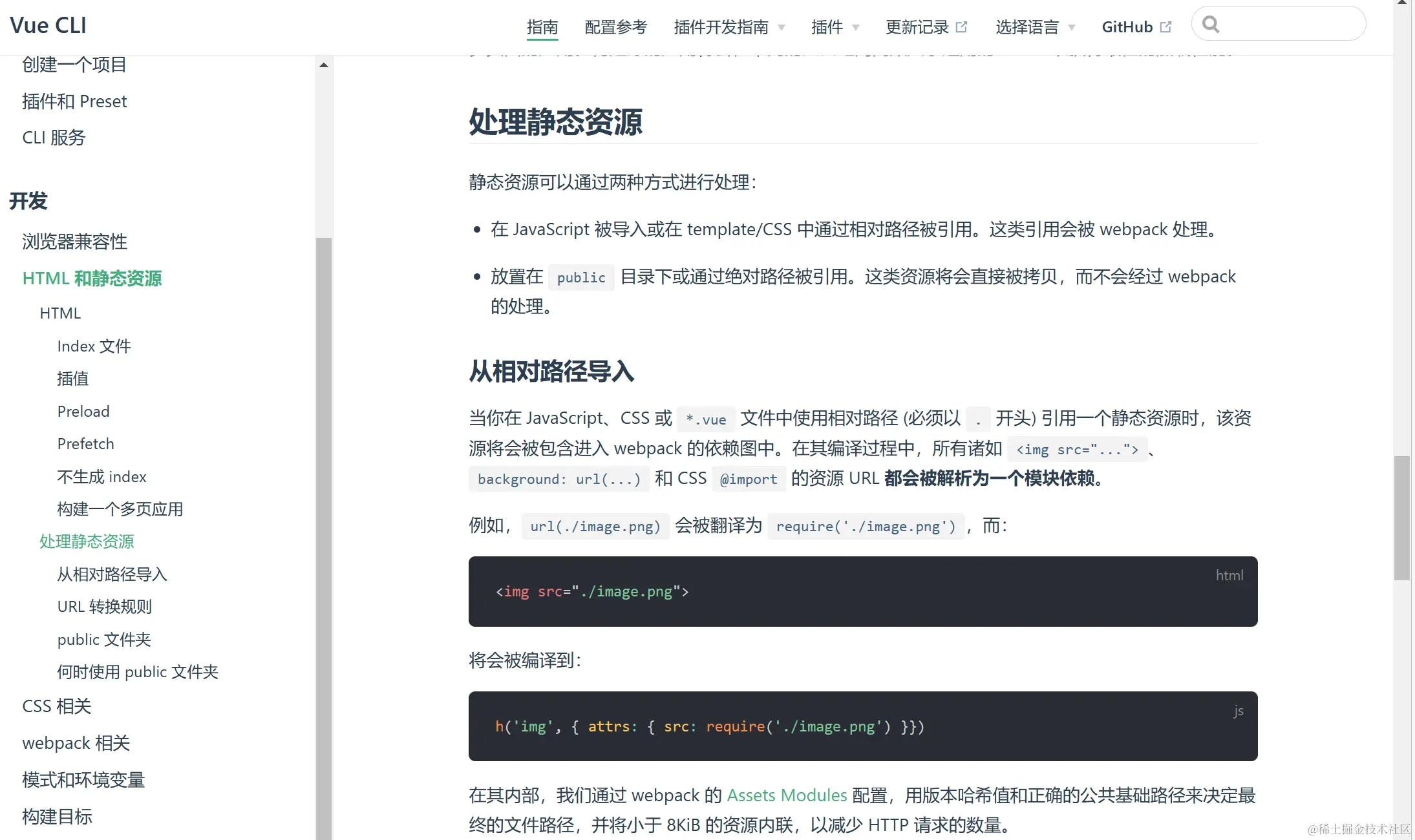Open 配置参考 in the navbar
The height and width of the screenshot is (840, 1415).
coord(615,27)
